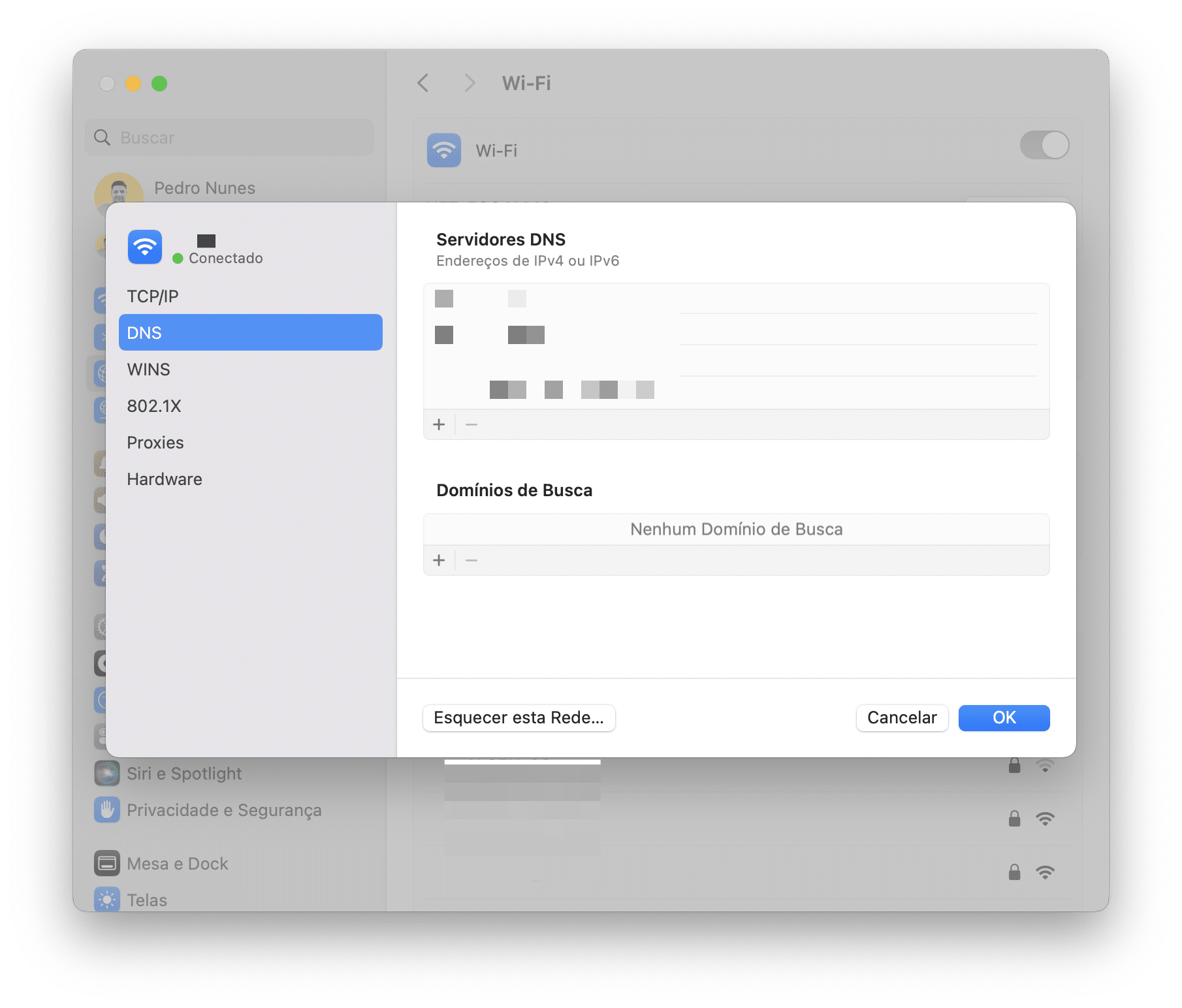Go back with the left chevron
This screenshot has width=1182, height=1008.
(x=423, y=83)
